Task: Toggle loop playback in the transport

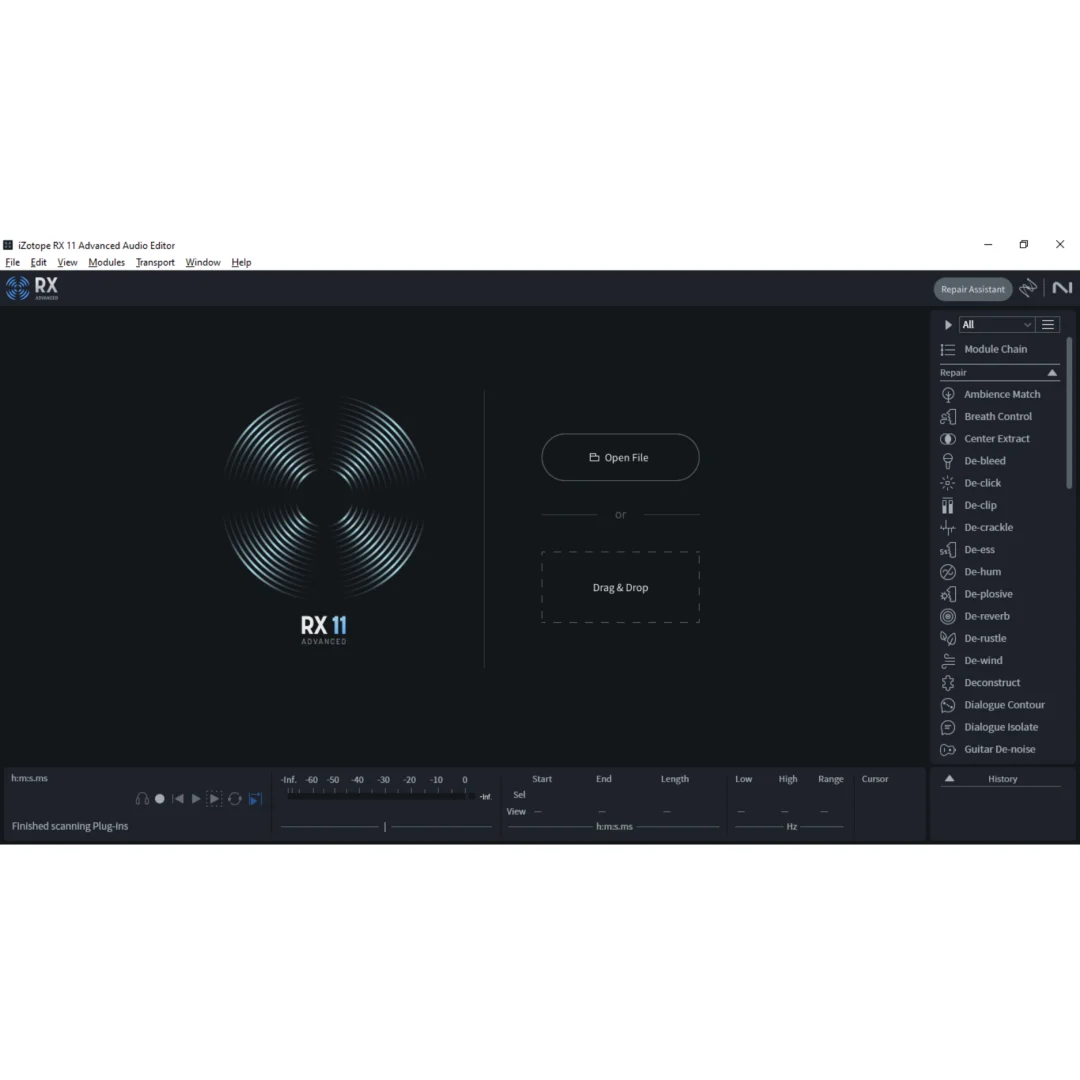Action: [x=235, y=799]
